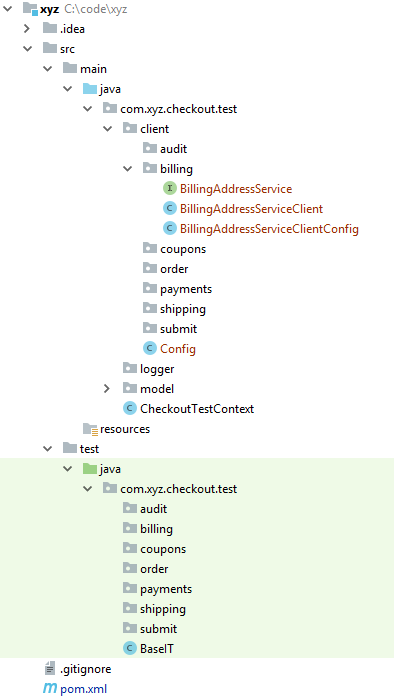Screen dimensions: 394x699
Task: Collapse the client billing package chevron
Action: tap(127, 169)
